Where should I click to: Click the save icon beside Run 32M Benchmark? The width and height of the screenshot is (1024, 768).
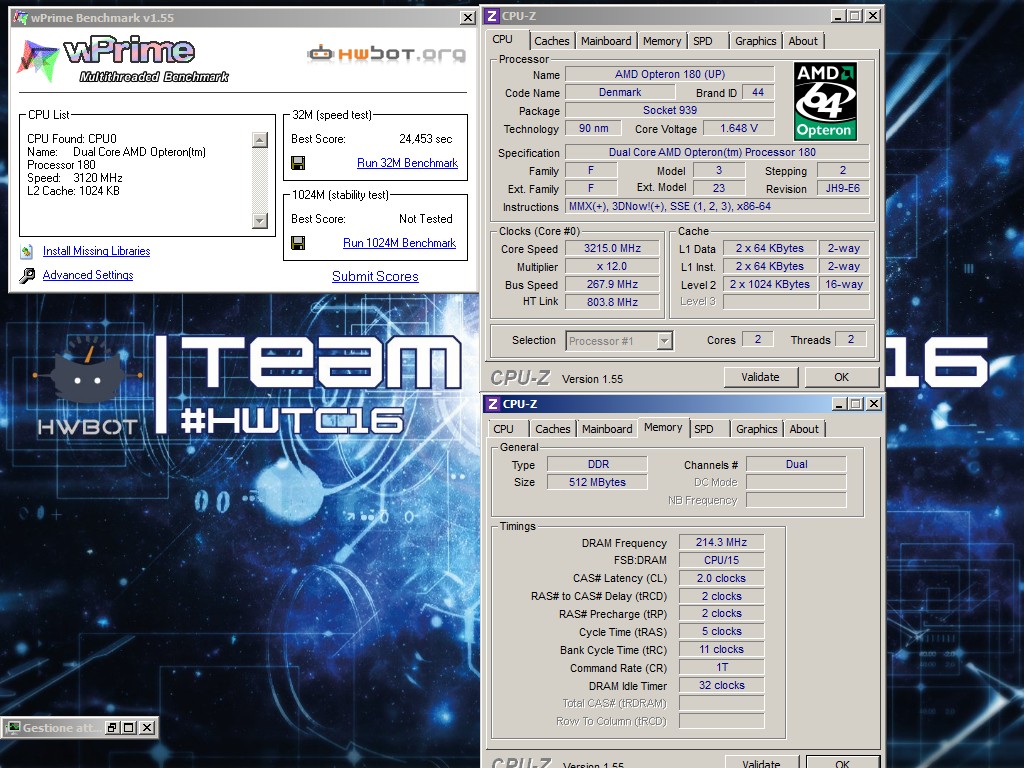click(x=298, y=163)
